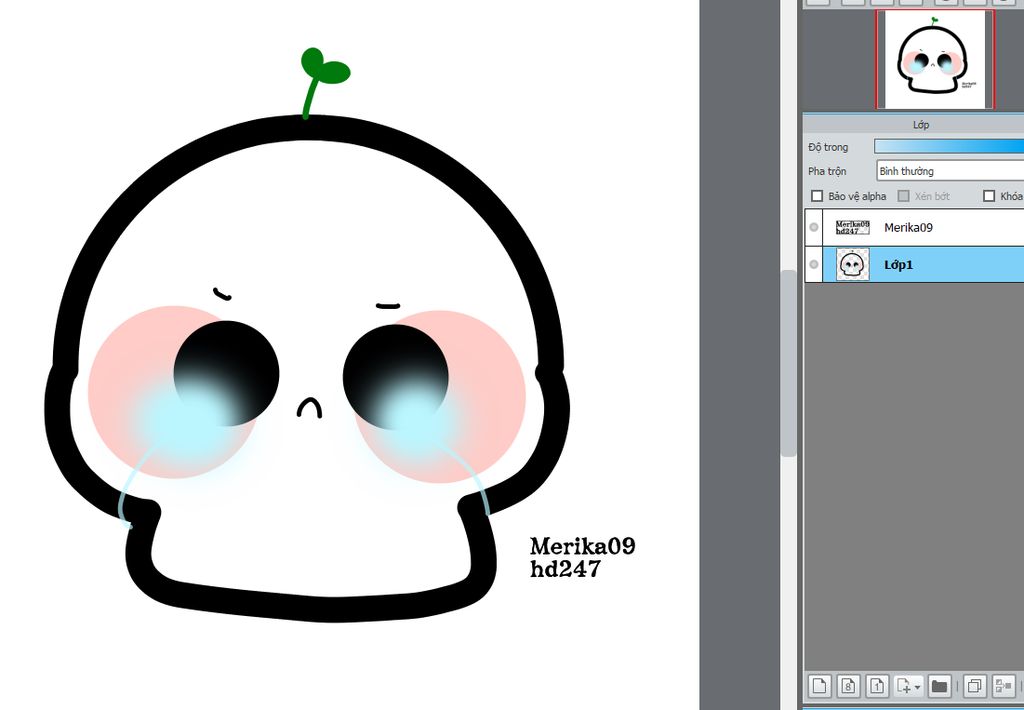This screenshot has width=1024, height=710.
Task: Click the navigator preview thumbnail
Action: click(935, 59)
